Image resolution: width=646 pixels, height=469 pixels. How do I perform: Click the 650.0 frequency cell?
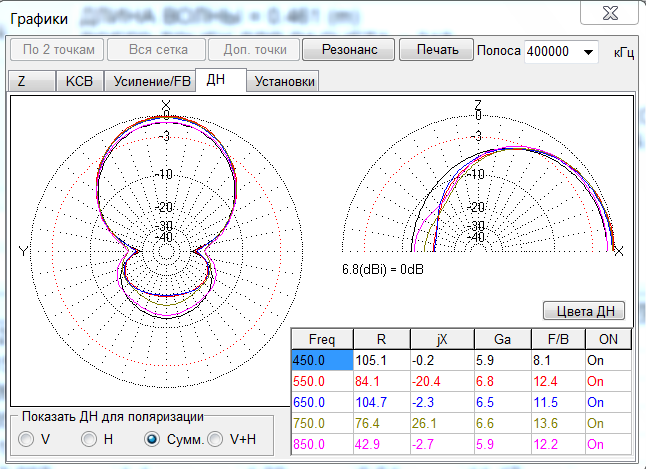[320, 402]
